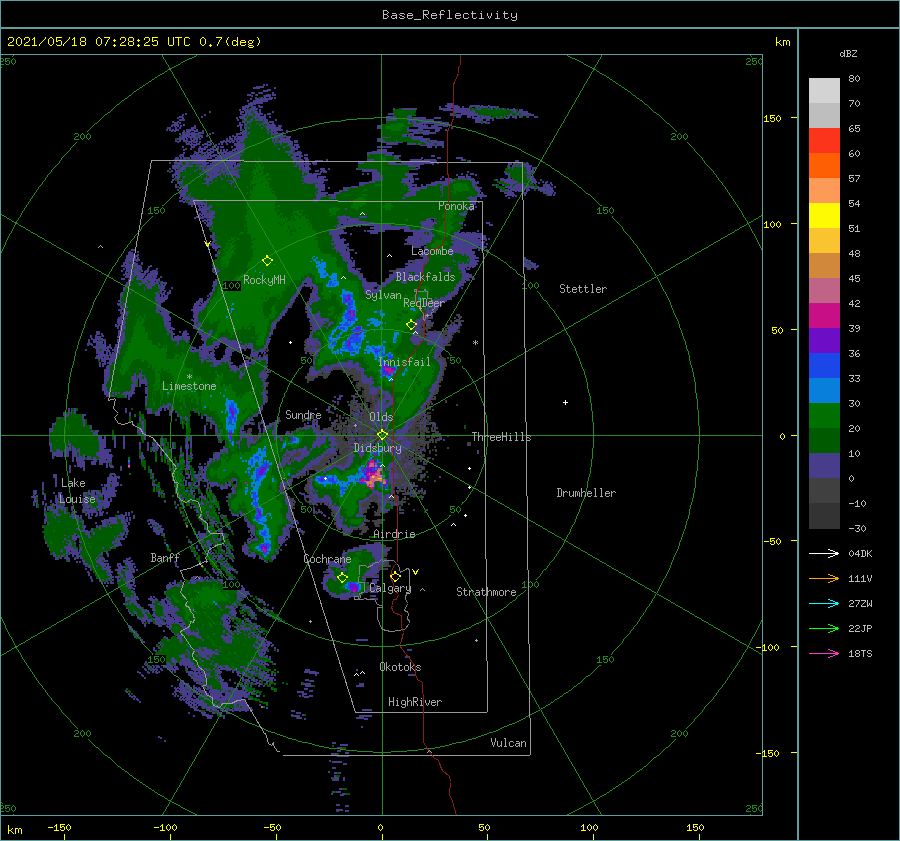This screenshot has width=900, height=841.
Task: Click the 04DK legend label
Action: click(x=860, y=553)
